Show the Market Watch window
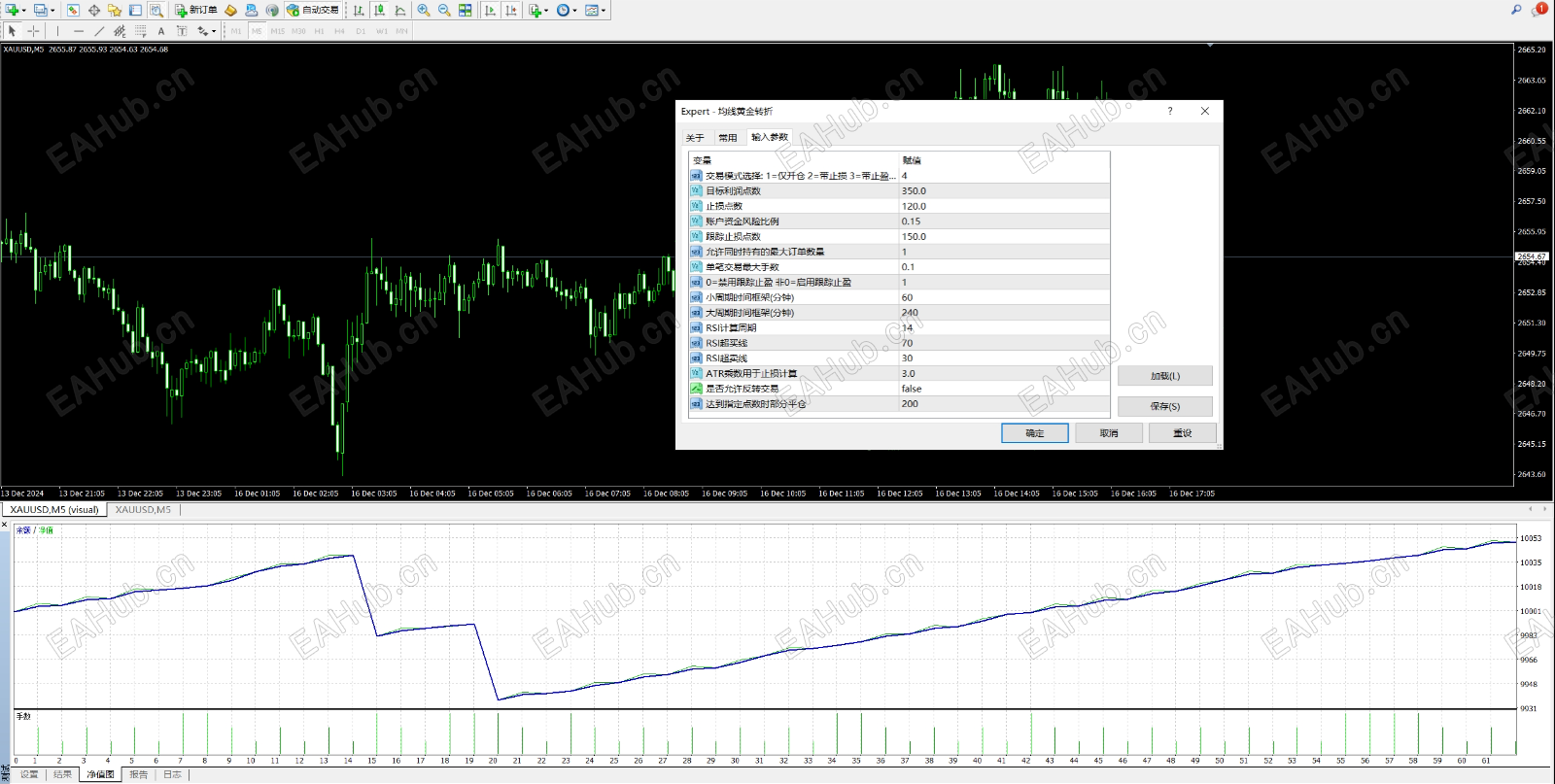 pyautogui.click(x=73, y=10)
